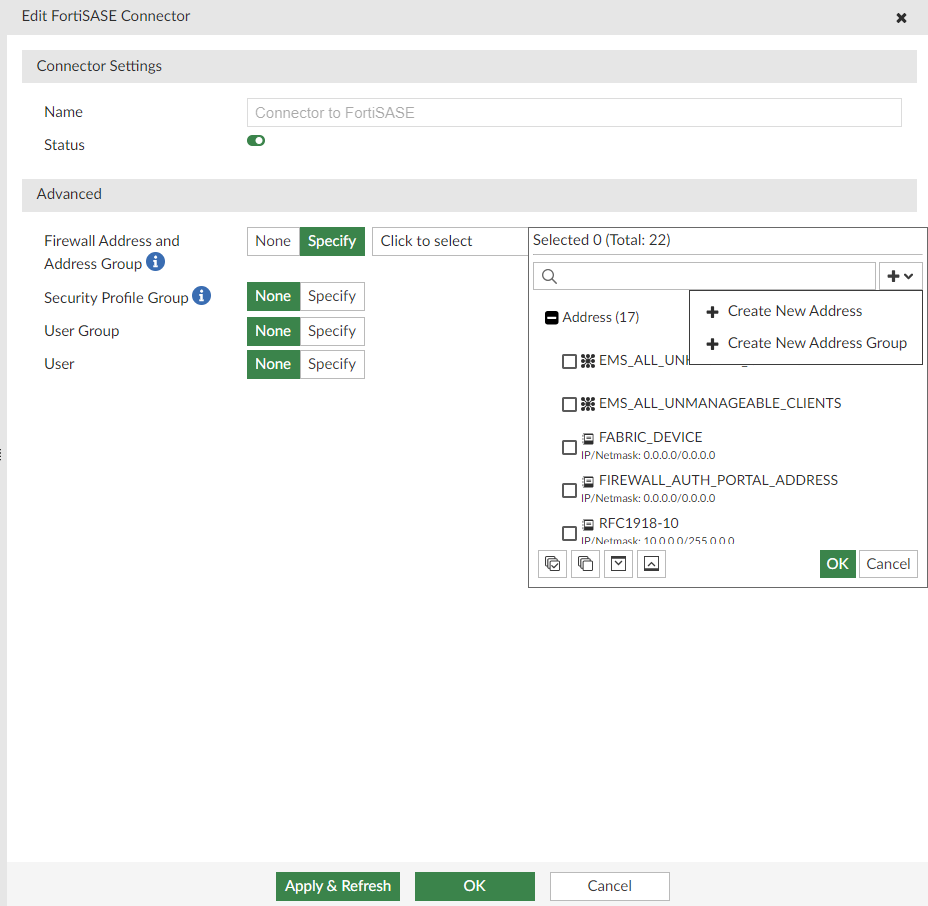Click the EMS_ALL_UNMANAGEABLE_CLIENTS group icon
Screen dimensions: 928x906
pyautogui.click(x=588, y=403)
